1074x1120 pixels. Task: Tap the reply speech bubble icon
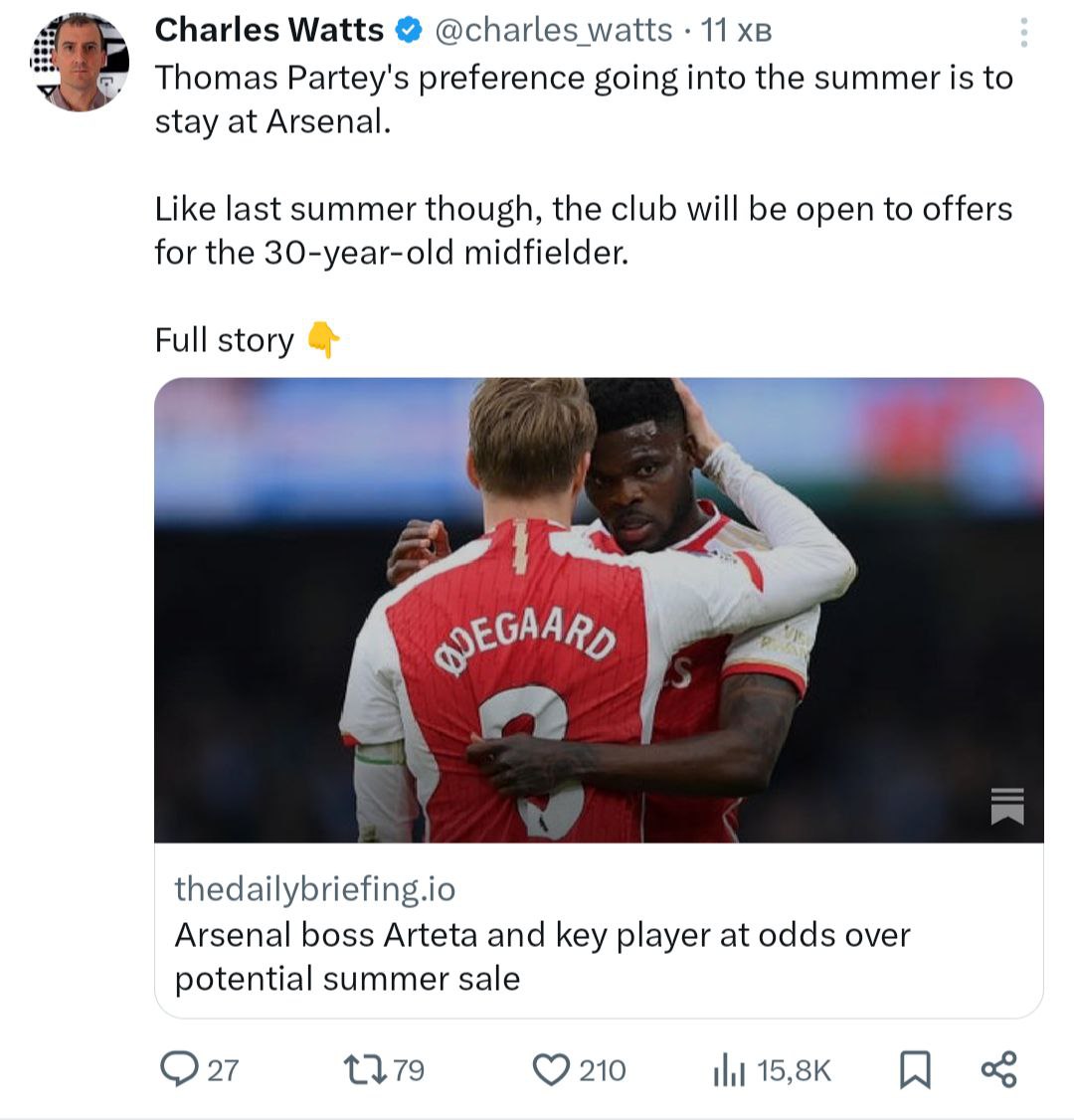pyautogui.click(x=179, y=1069)
